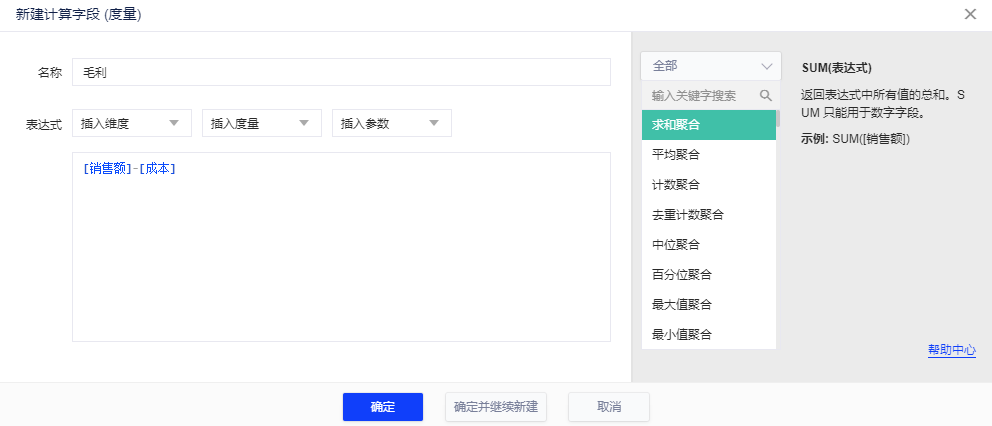Screen dimensions: 992x426
Task: Pick 去重计数聚合 function
Action: click(709, 214)
